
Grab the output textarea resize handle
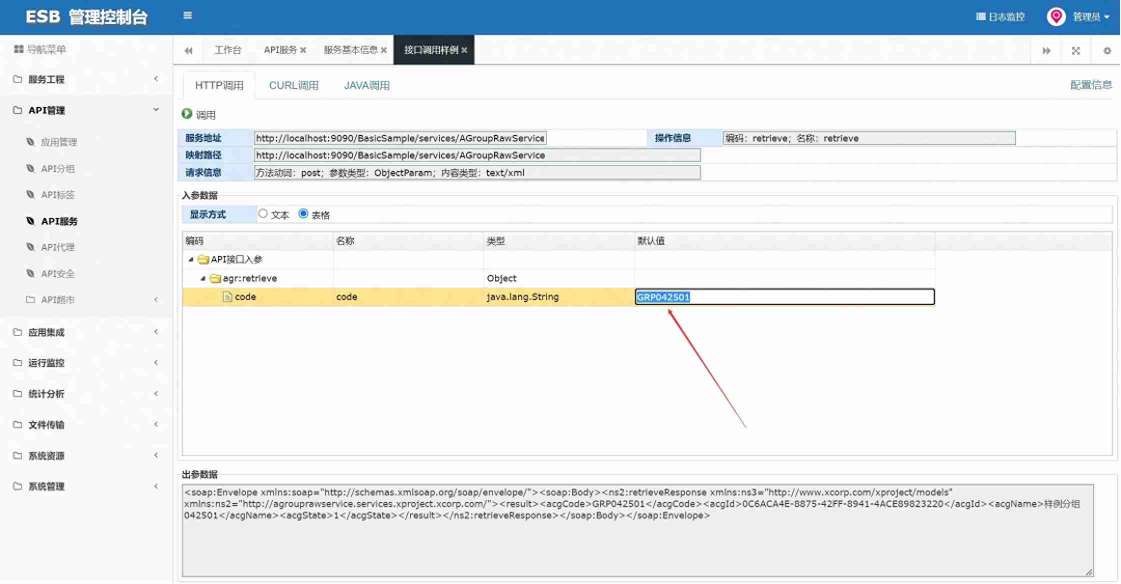(x=1089, y=571)
